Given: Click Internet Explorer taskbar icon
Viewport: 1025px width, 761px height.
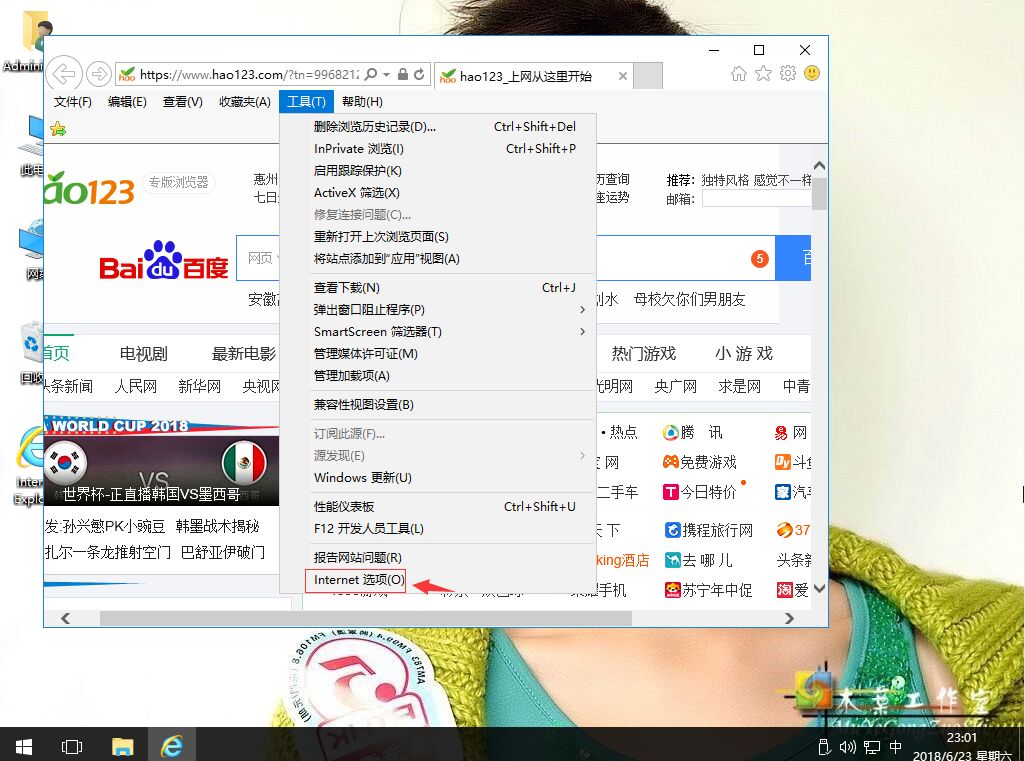Looking at the screenshot, I should [171, 746].
